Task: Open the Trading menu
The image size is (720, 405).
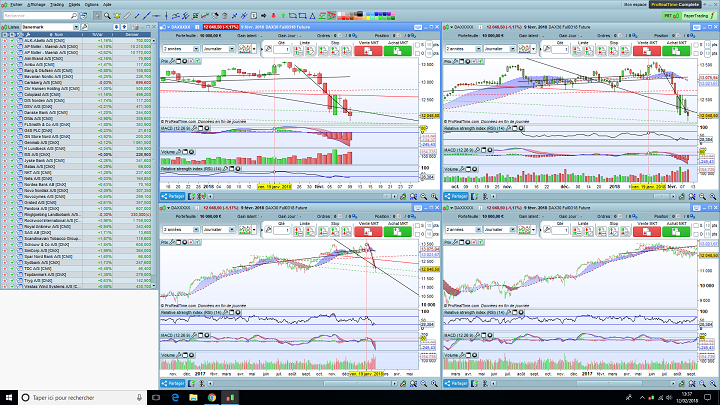Action: tap(57, 5)
